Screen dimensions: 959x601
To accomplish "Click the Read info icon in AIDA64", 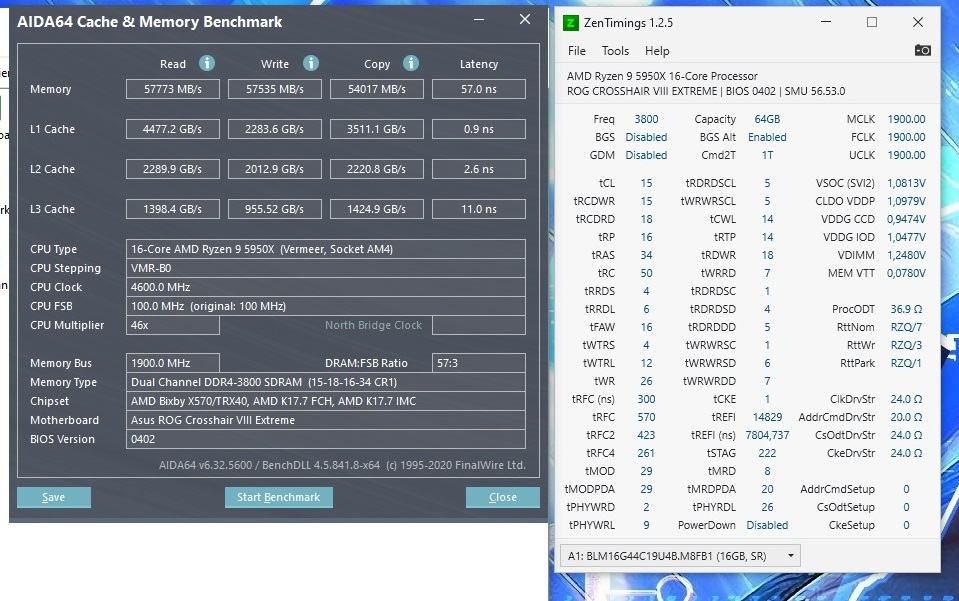I will point(207,63).
